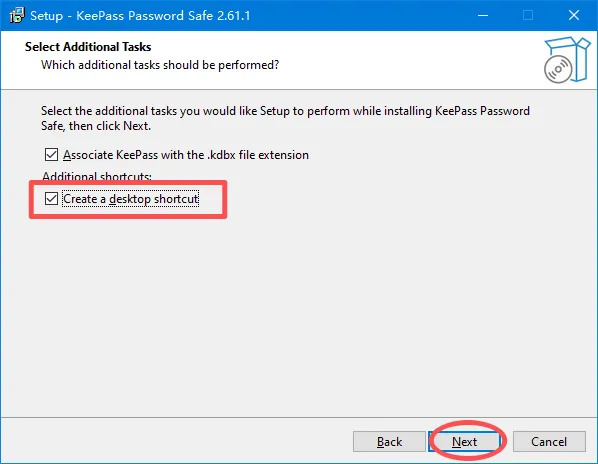Click the box-and-disc installer icon in header

567,60
